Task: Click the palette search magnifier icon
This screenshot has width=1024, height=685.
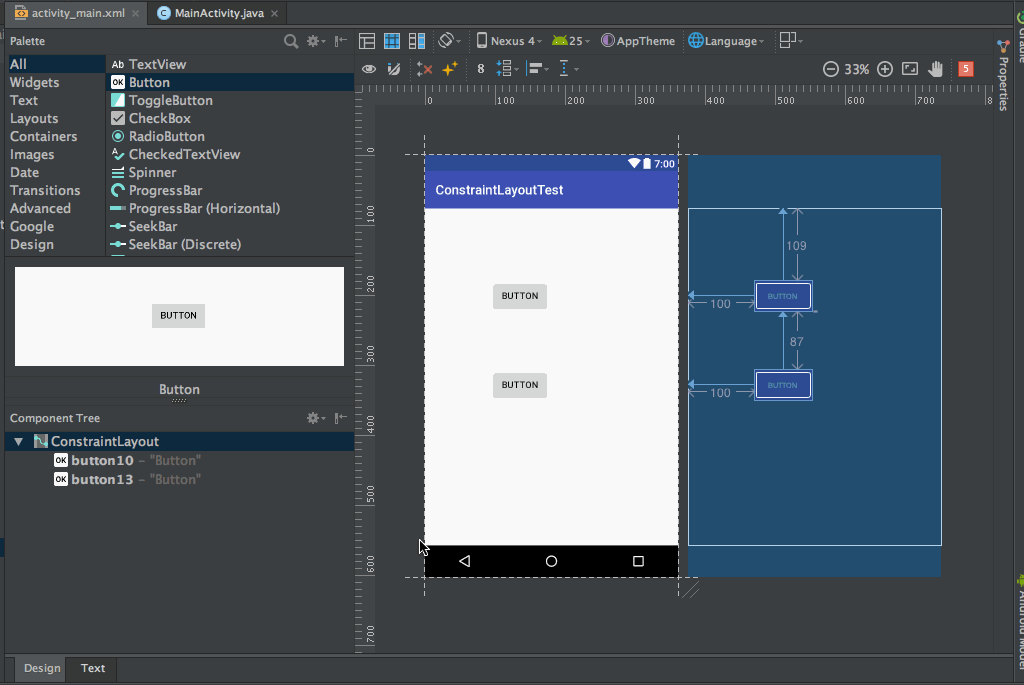Action: click(x=291, y=41)
